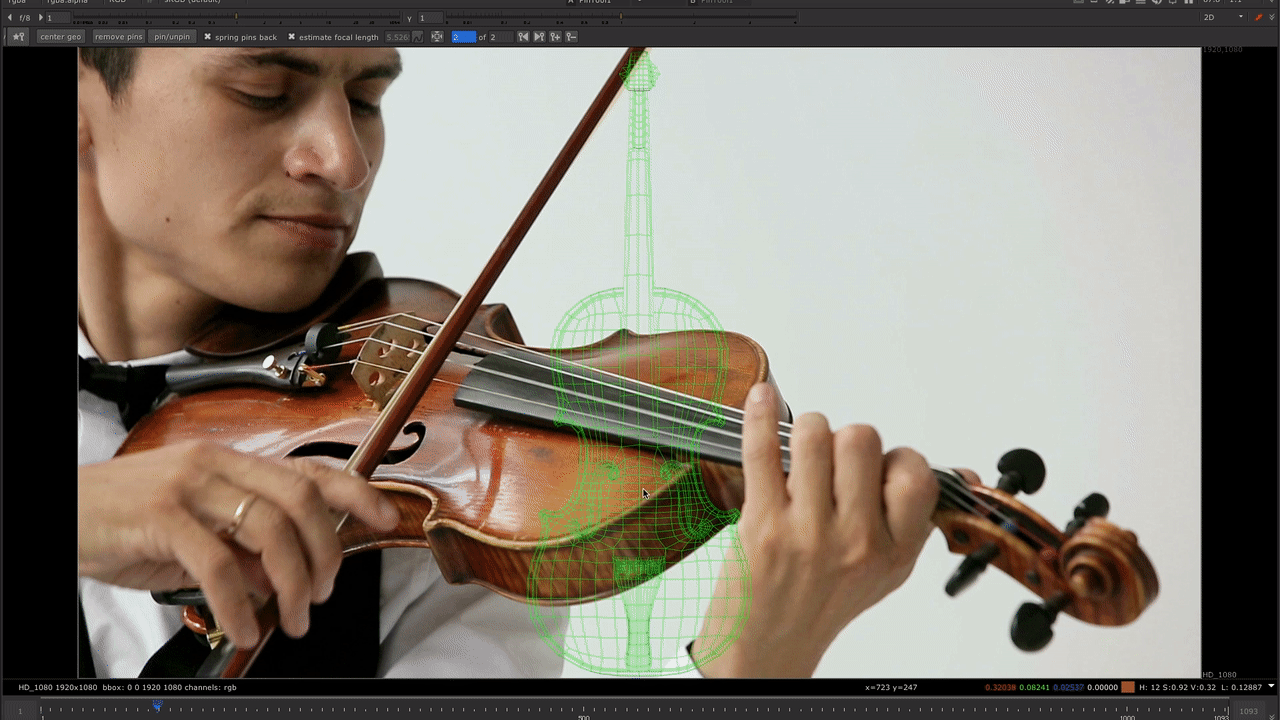
Task: Click the timeline end frame field 1093
Action: [x=1249, y=711]
